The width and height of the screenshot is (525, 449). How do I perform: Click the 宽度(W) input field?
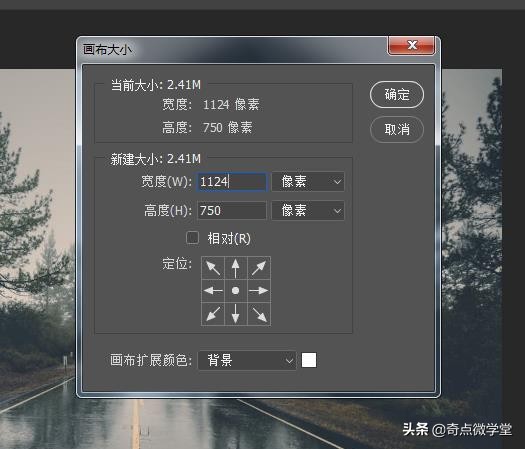[232, 182]
